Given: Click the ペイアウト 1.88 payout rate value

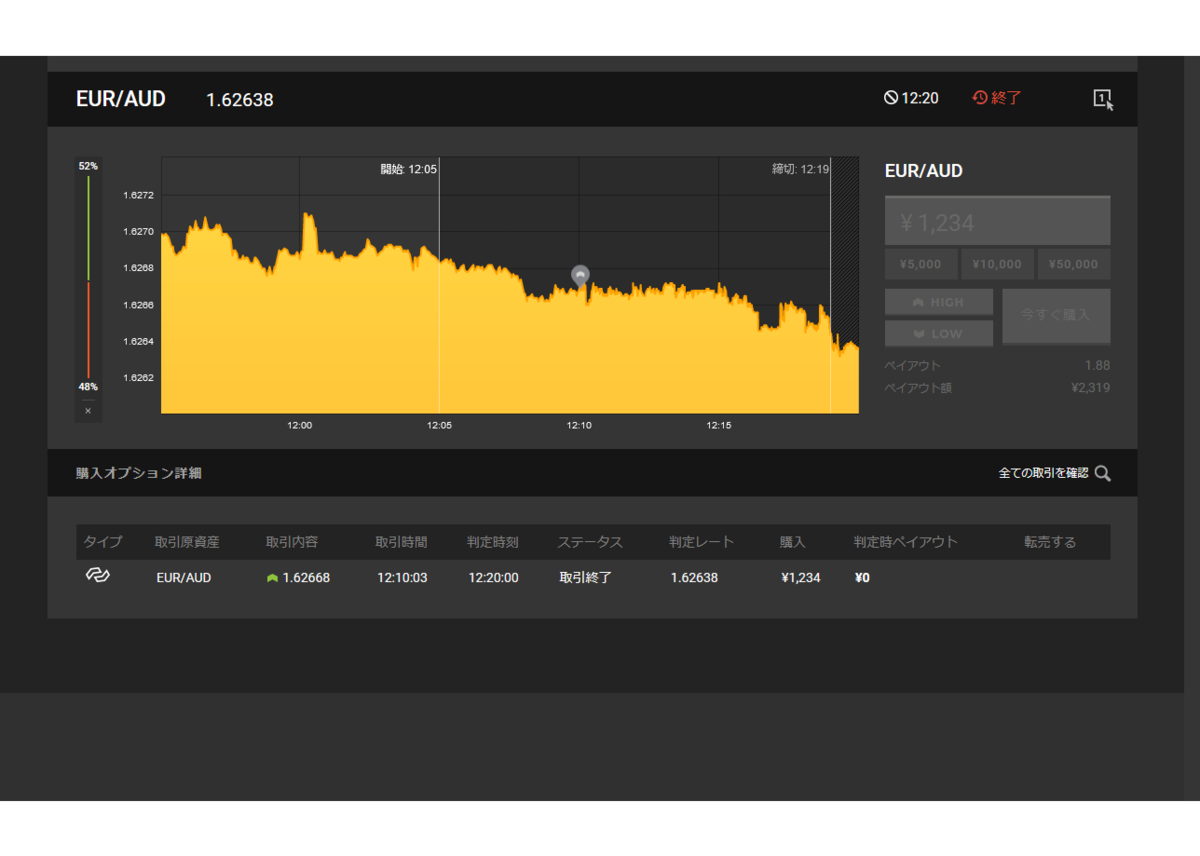Looking at the screenshot, I should pyautogui.click(x=1097, y=365).
